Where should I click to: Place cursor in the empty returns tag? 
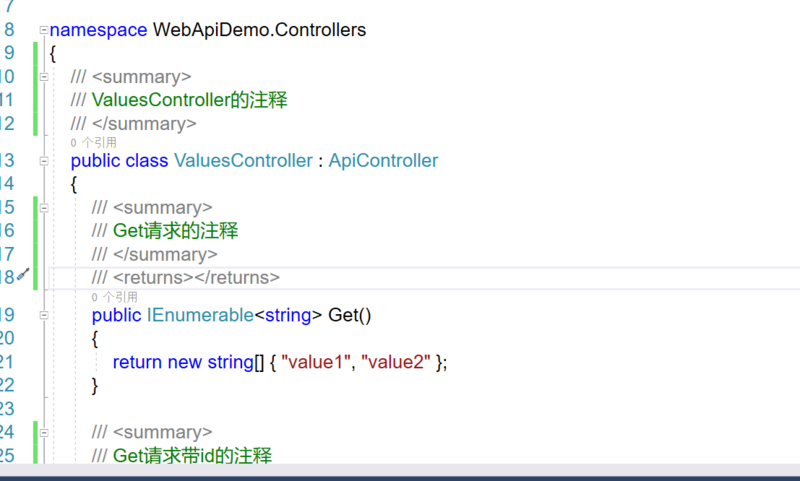click(193, 277)
